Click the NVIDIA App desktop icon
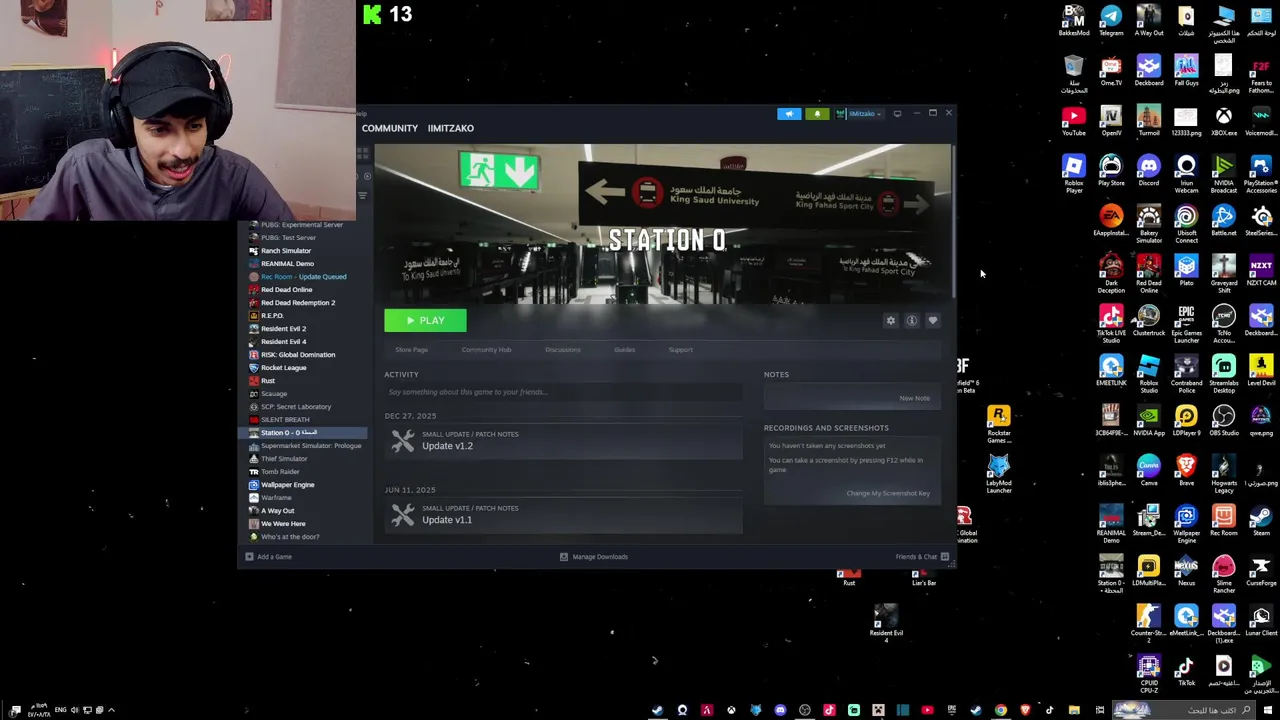This screenshot has width=1280, height=720. pos(1148,421)
